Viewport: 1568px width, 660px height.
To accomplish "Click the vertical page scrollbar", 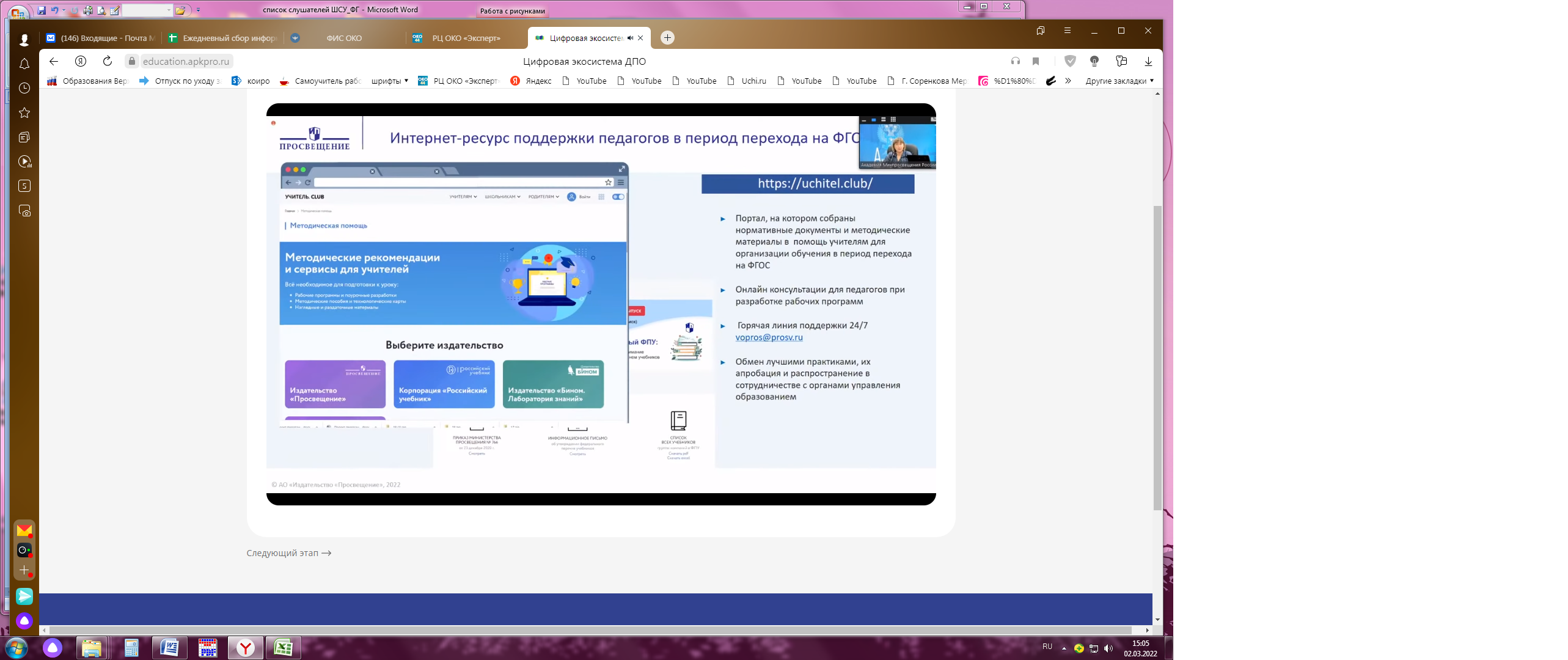I will [x=1157, y=358].
